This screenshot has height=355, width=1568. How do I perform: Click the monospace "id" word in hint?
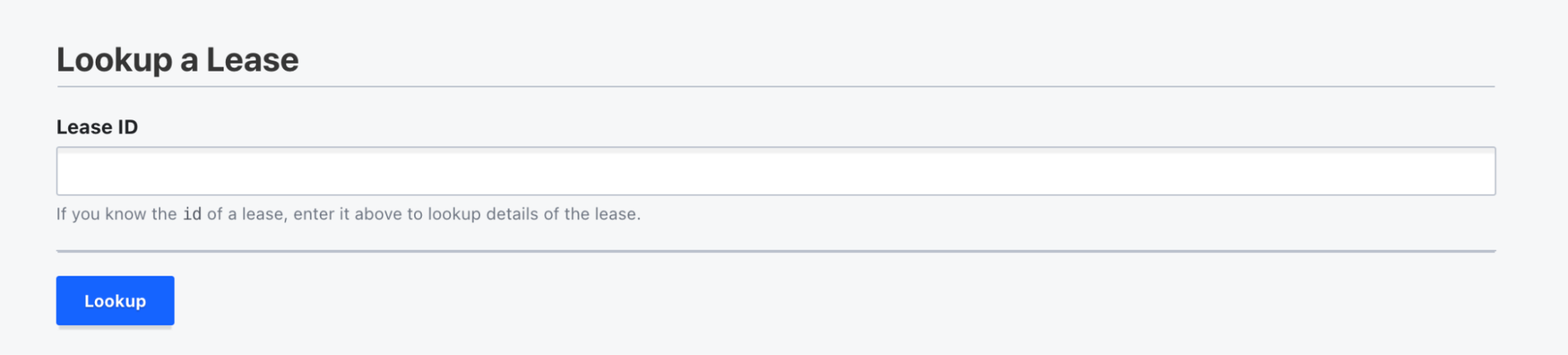click(192, 214)
